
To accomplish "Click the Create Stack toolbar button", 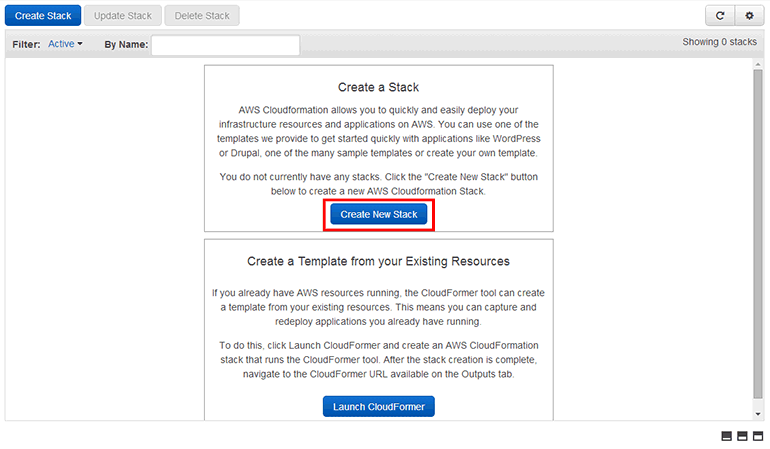I will (x=41, y=16).
